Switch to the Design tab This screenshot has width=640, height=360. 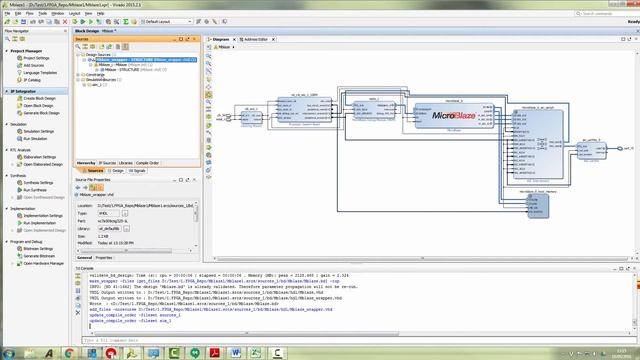(x=116, y=171)
